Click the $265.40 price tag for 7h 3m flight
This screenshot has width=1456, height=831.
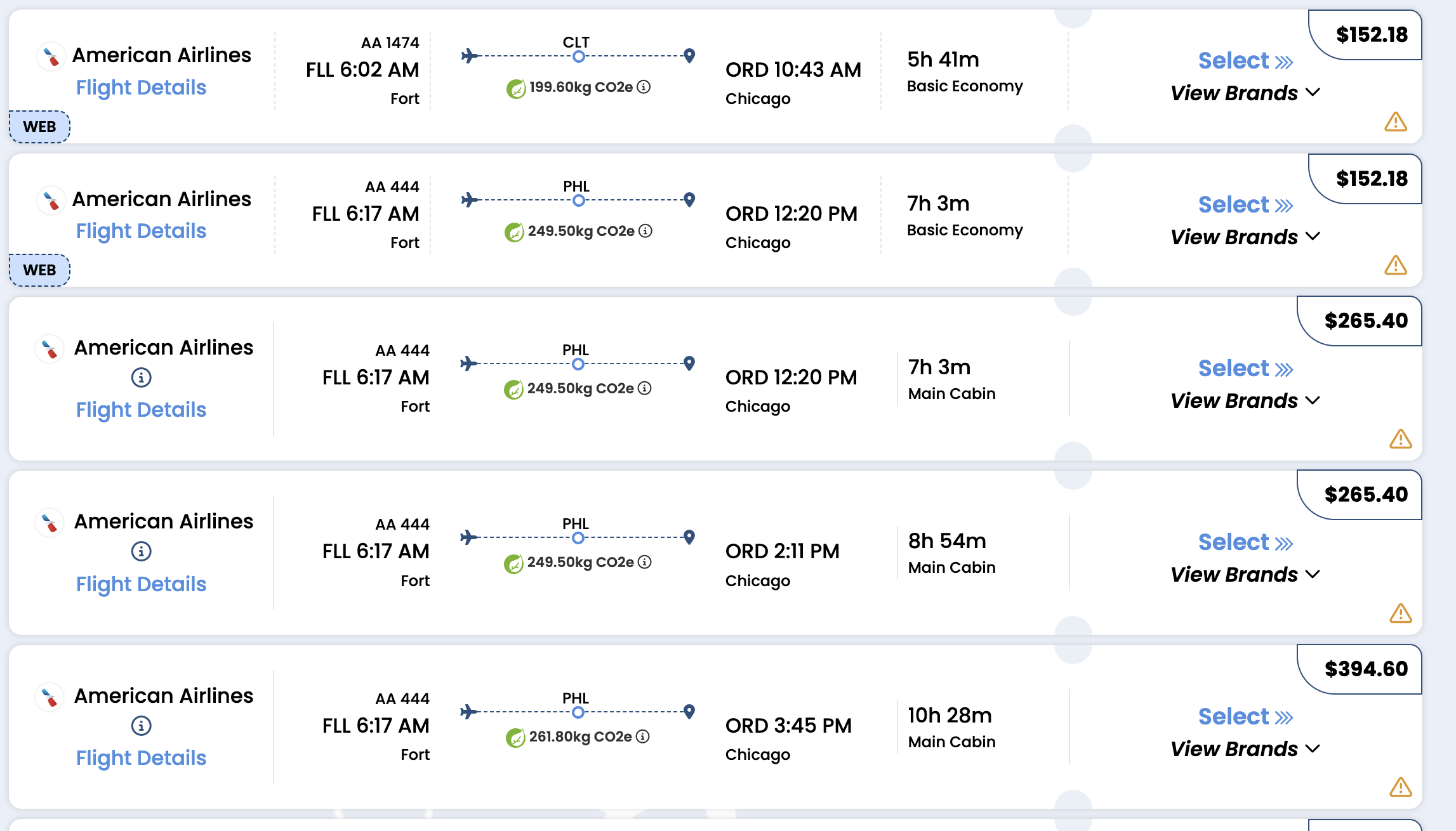(x=1366, y=321)
